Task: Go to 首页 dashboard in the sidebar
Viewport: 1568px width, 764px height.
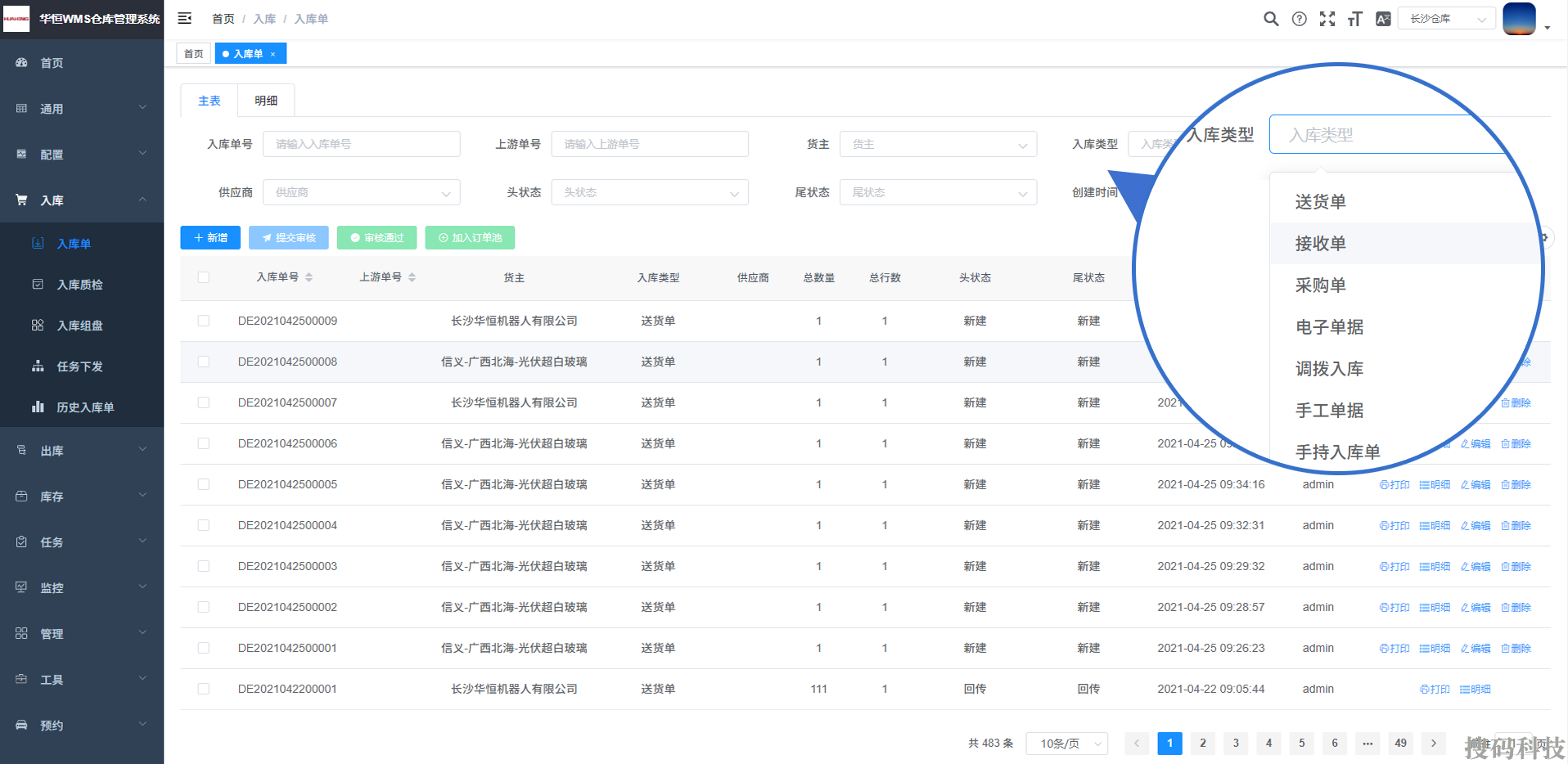Action: [82, 63]
